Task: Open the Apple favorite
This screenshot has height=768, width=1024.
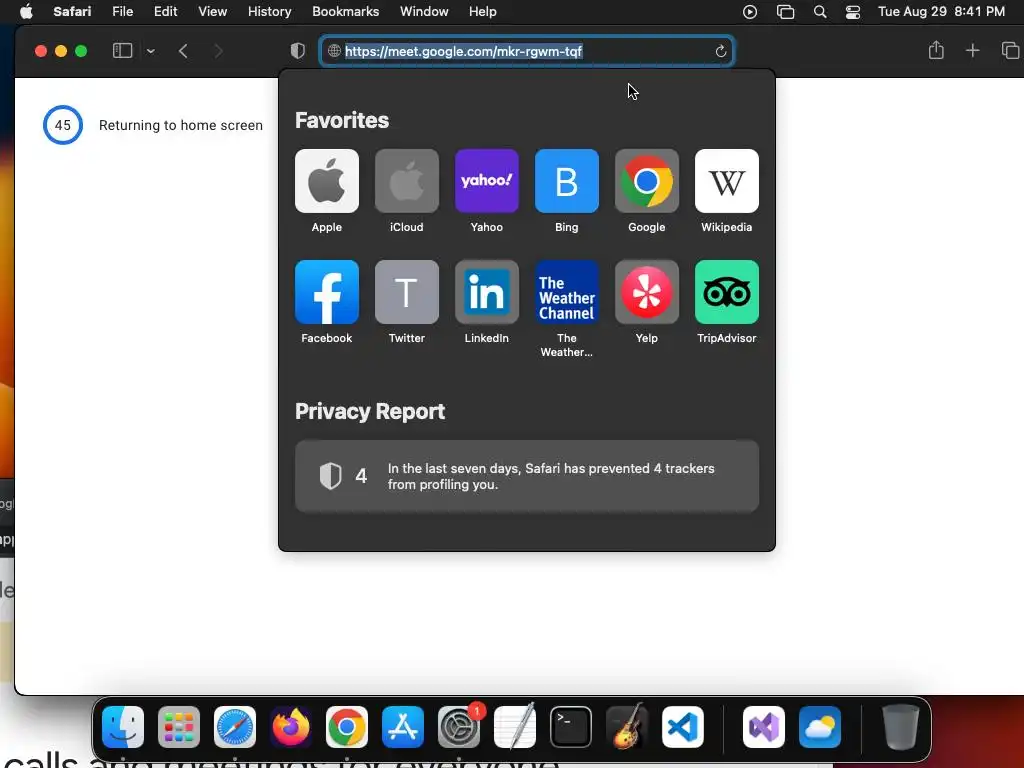Action: click(x=327, y=181)
